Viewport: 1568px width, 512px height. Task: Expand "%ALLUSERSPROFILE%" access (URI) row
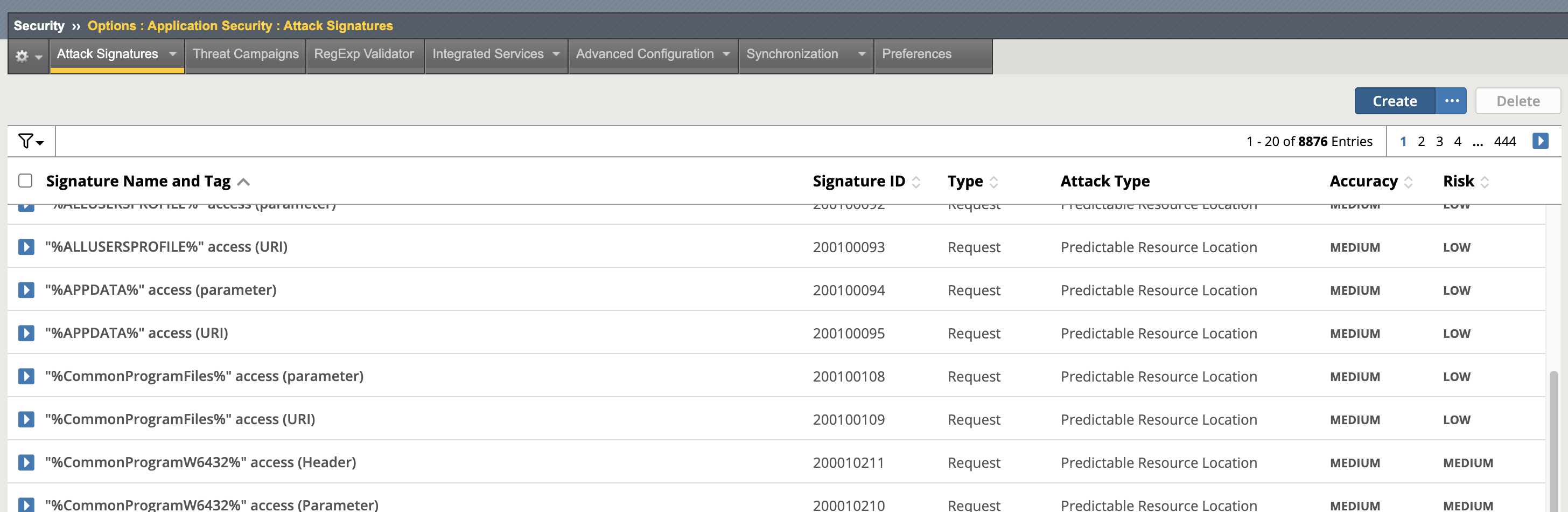[26, 247]
